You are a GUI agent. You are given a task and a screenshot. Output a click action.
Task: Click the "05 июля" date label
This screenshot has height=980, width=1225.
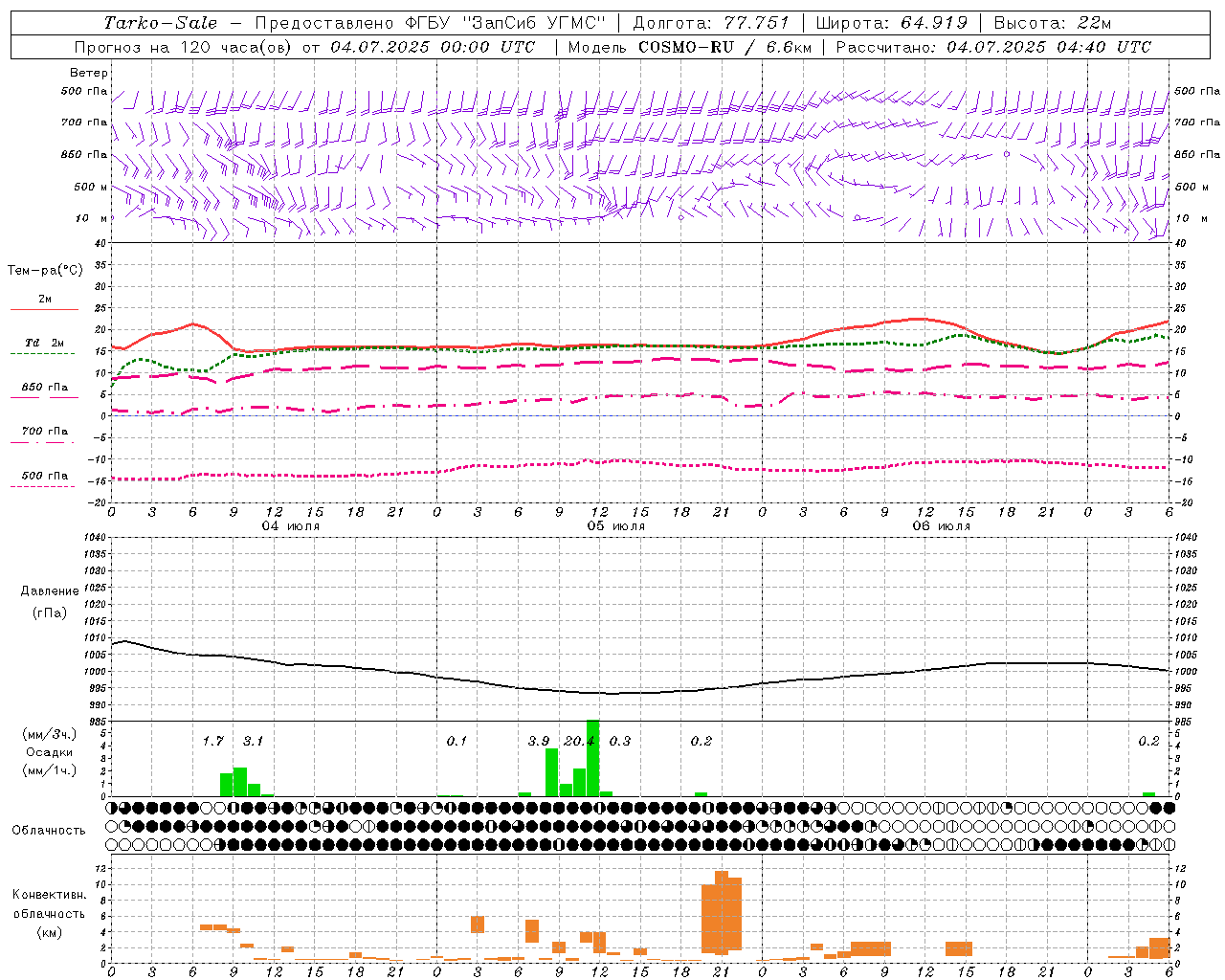(616, 526)
